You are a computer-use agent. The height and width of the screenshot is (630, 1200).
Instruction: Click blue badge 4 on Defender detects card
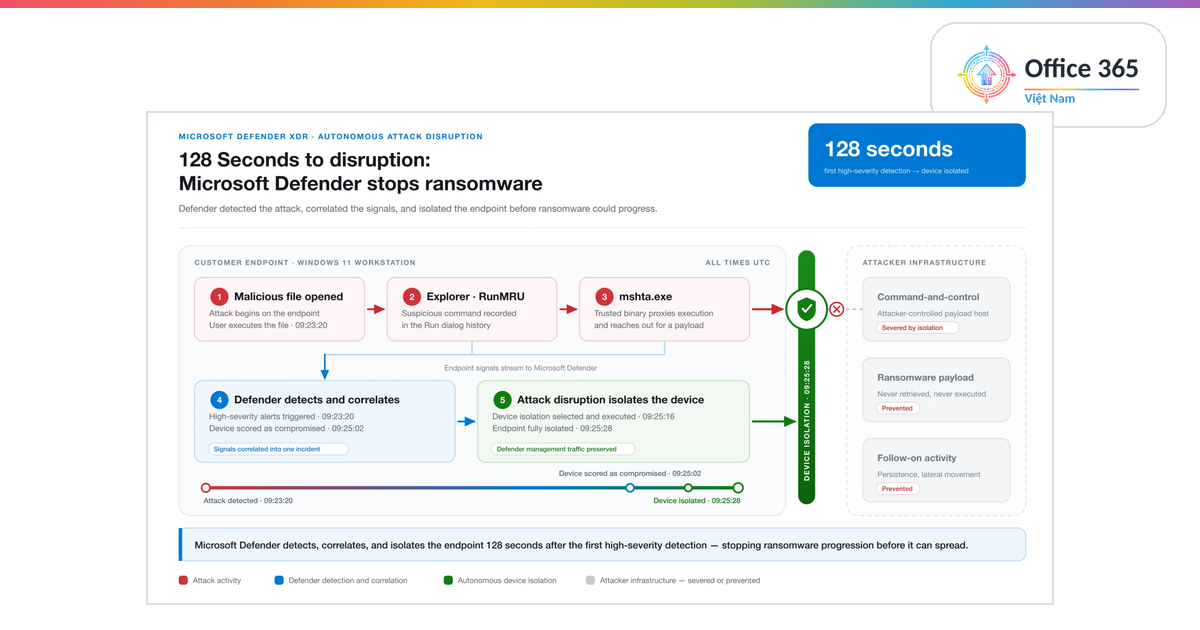[x=219, y=400]
